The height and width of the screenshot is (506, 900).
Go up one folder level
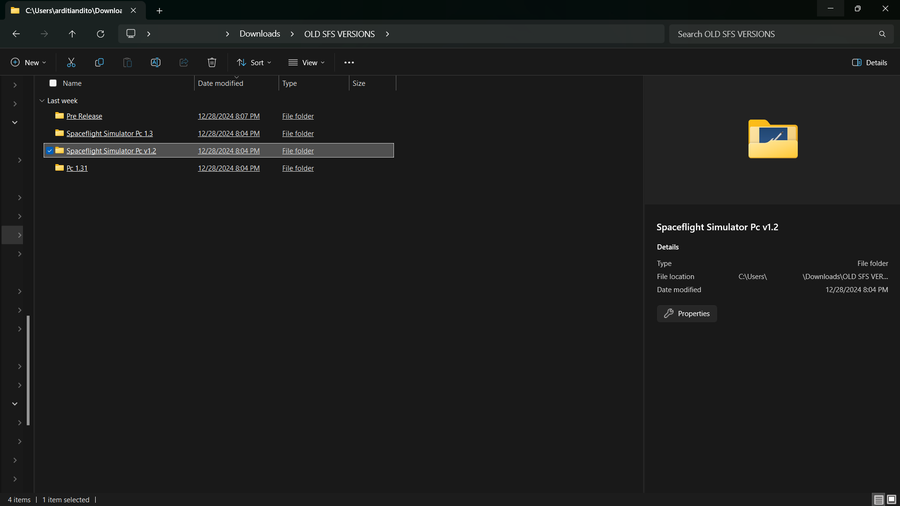coord(72,34)
